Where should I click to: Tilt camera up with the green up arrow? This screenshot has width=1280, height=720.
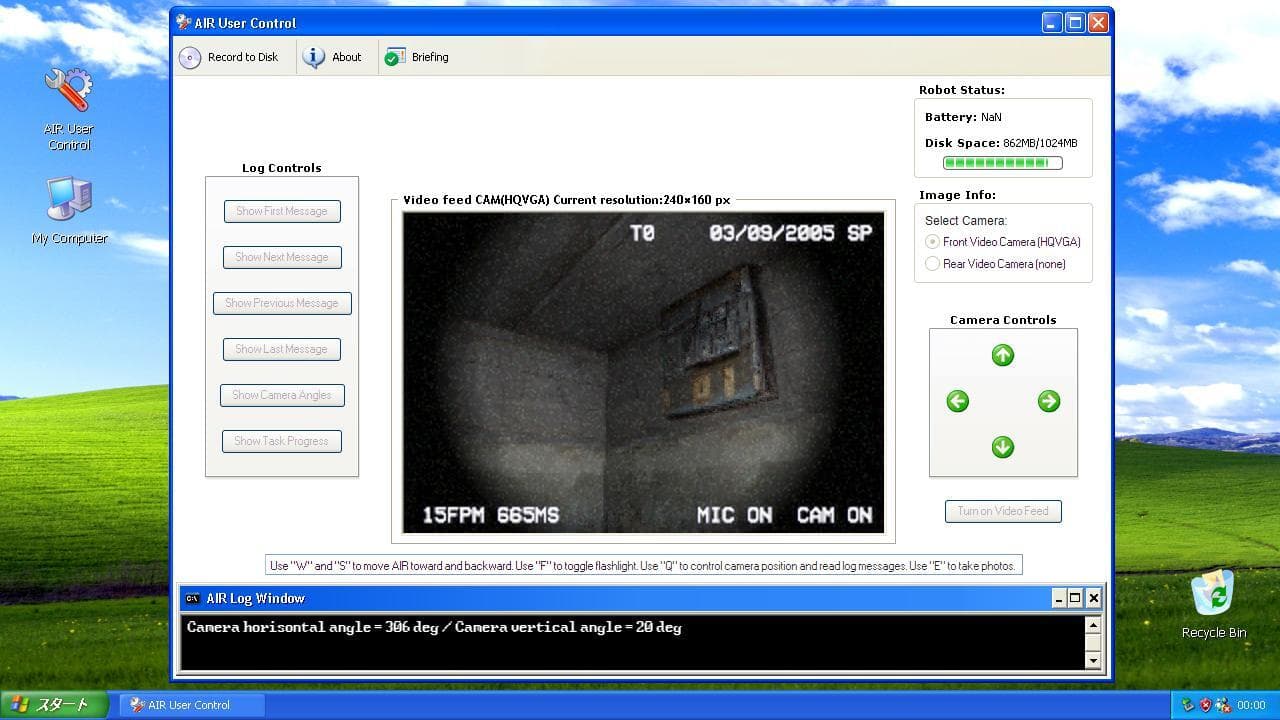1002,355
